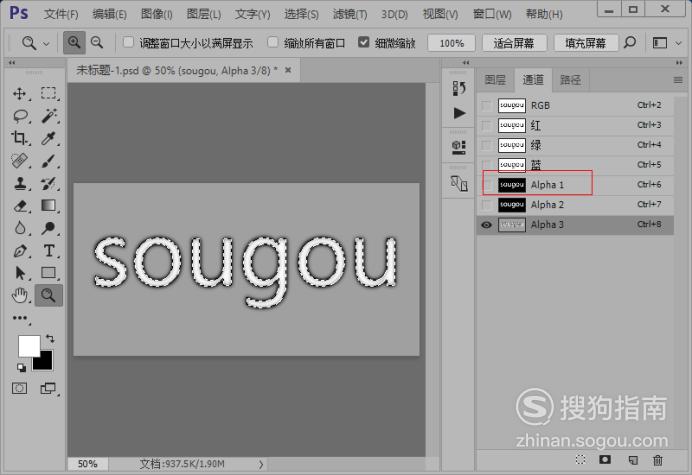The image size is (692, 475).
Task: Select the Dodge tool
Action: point(49,228)
